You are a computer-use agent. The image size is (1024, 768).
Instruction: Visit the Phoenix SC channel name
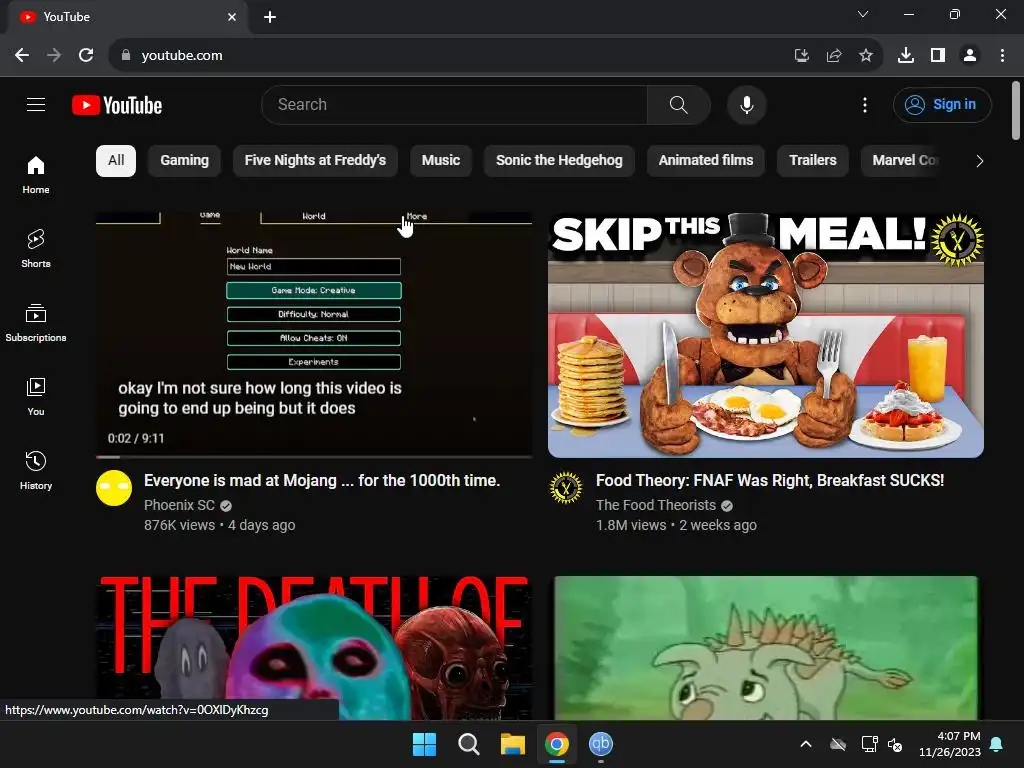[x=179, y=505]
